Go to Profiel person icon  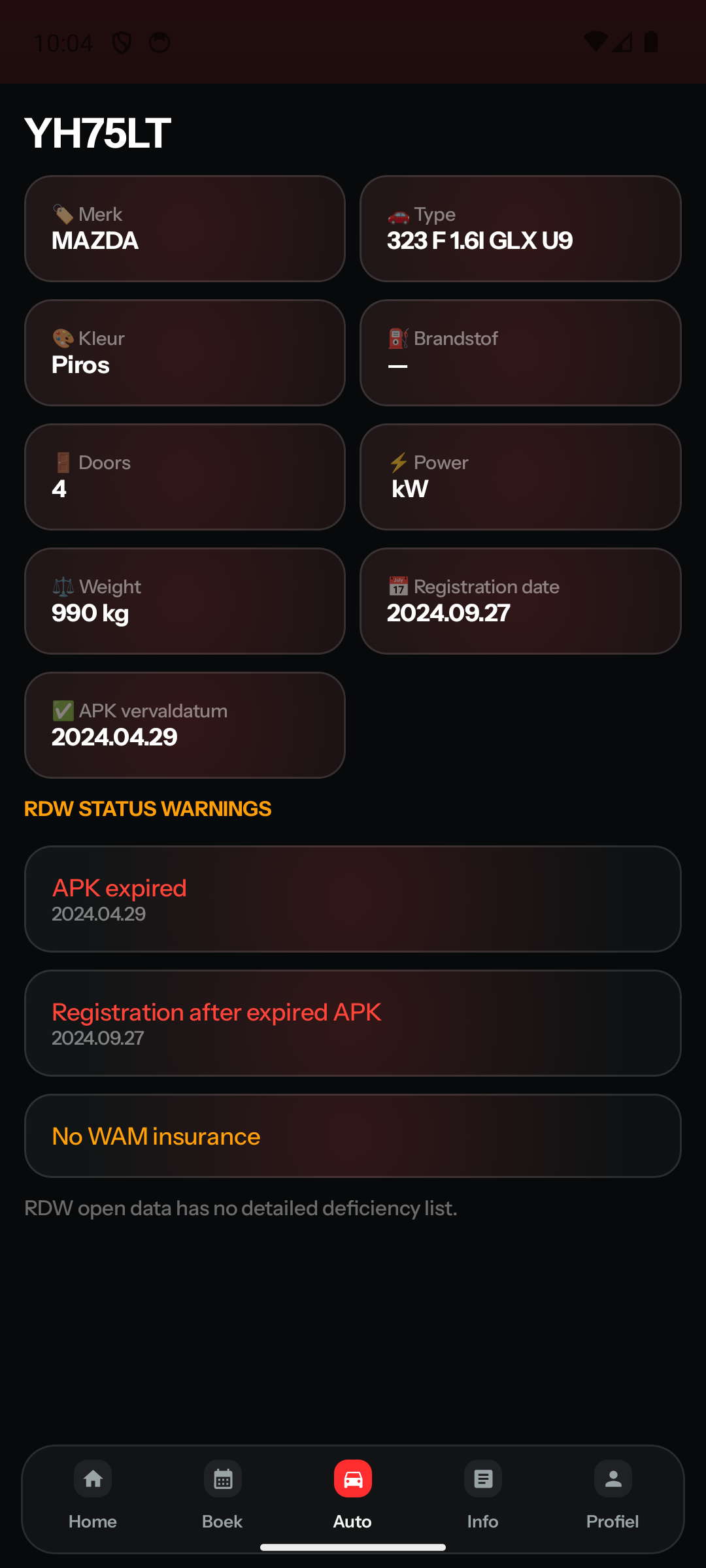(x=613, y=1478)
